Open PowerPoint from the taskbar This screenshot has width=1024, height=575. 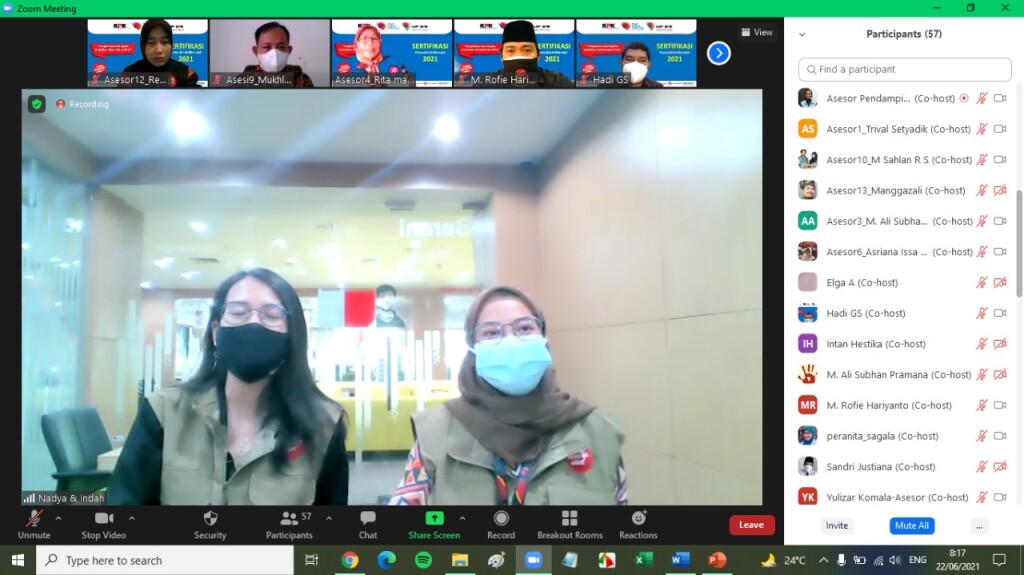(717, 560)
